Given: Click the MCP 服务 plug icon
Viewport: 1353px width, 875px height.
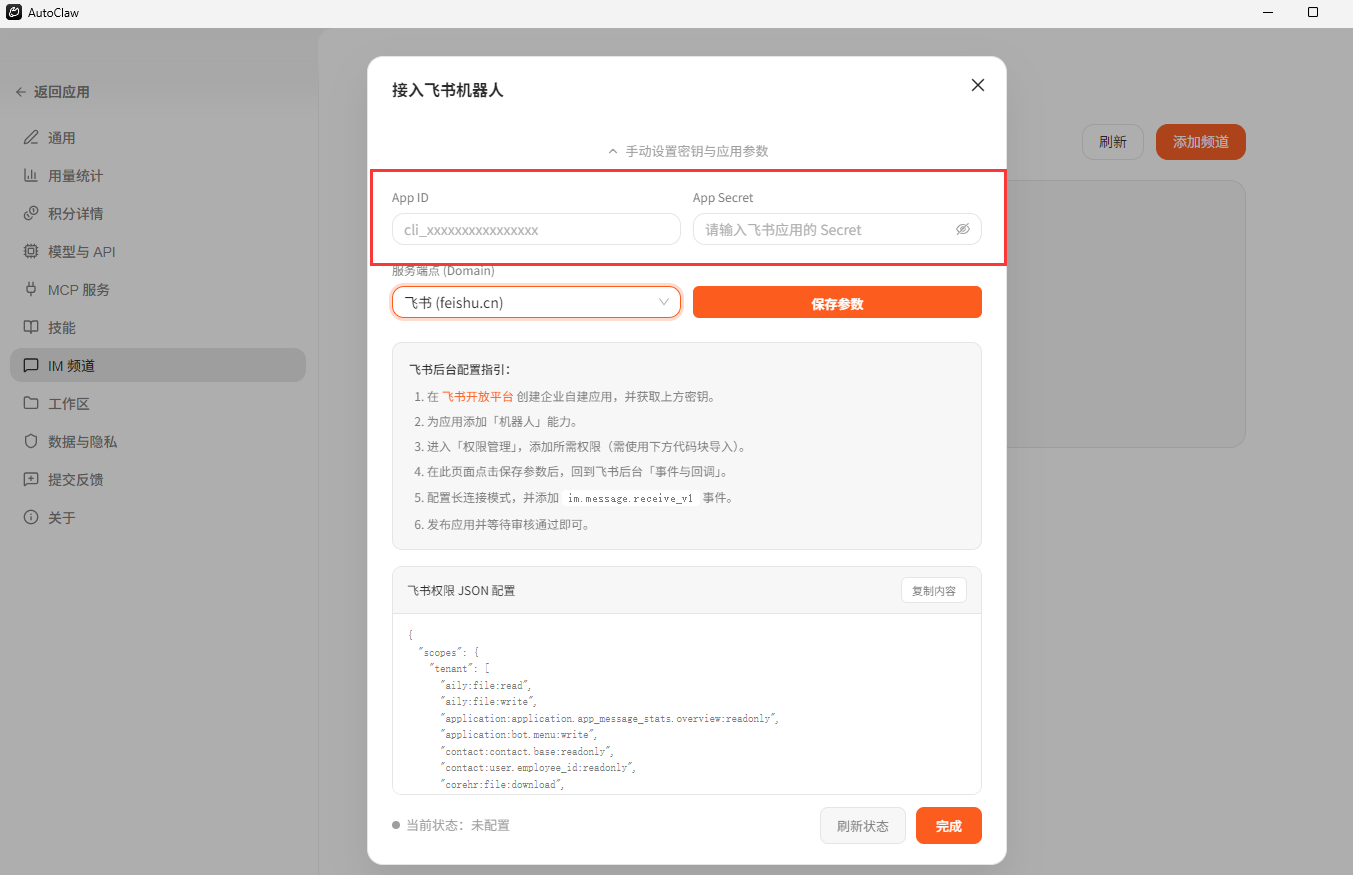Looking at the screenshot, I should [x=31, y=290].
